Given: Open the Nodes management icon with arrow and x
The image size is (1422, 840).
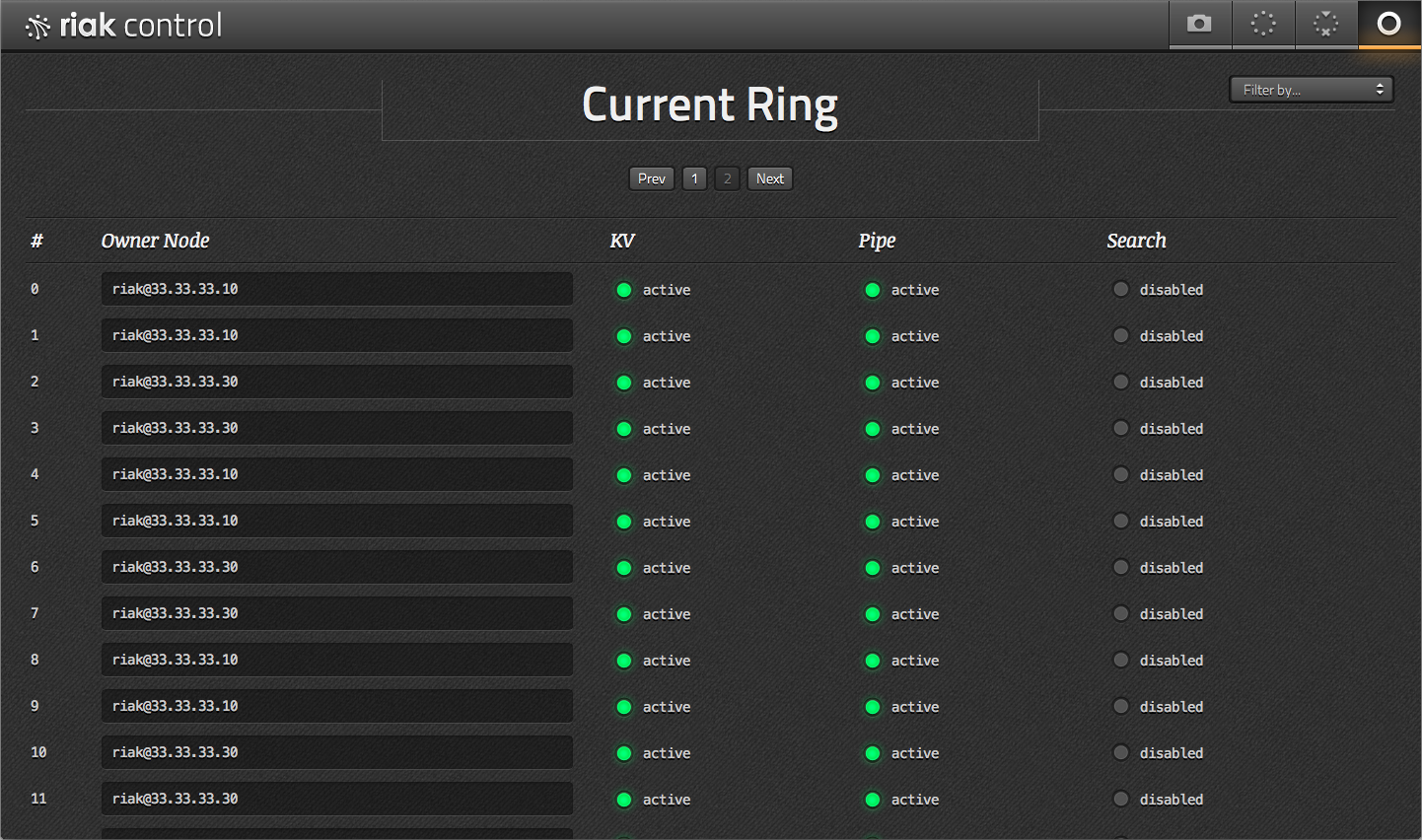Looking at the screenshot, I should [1326, 24].
